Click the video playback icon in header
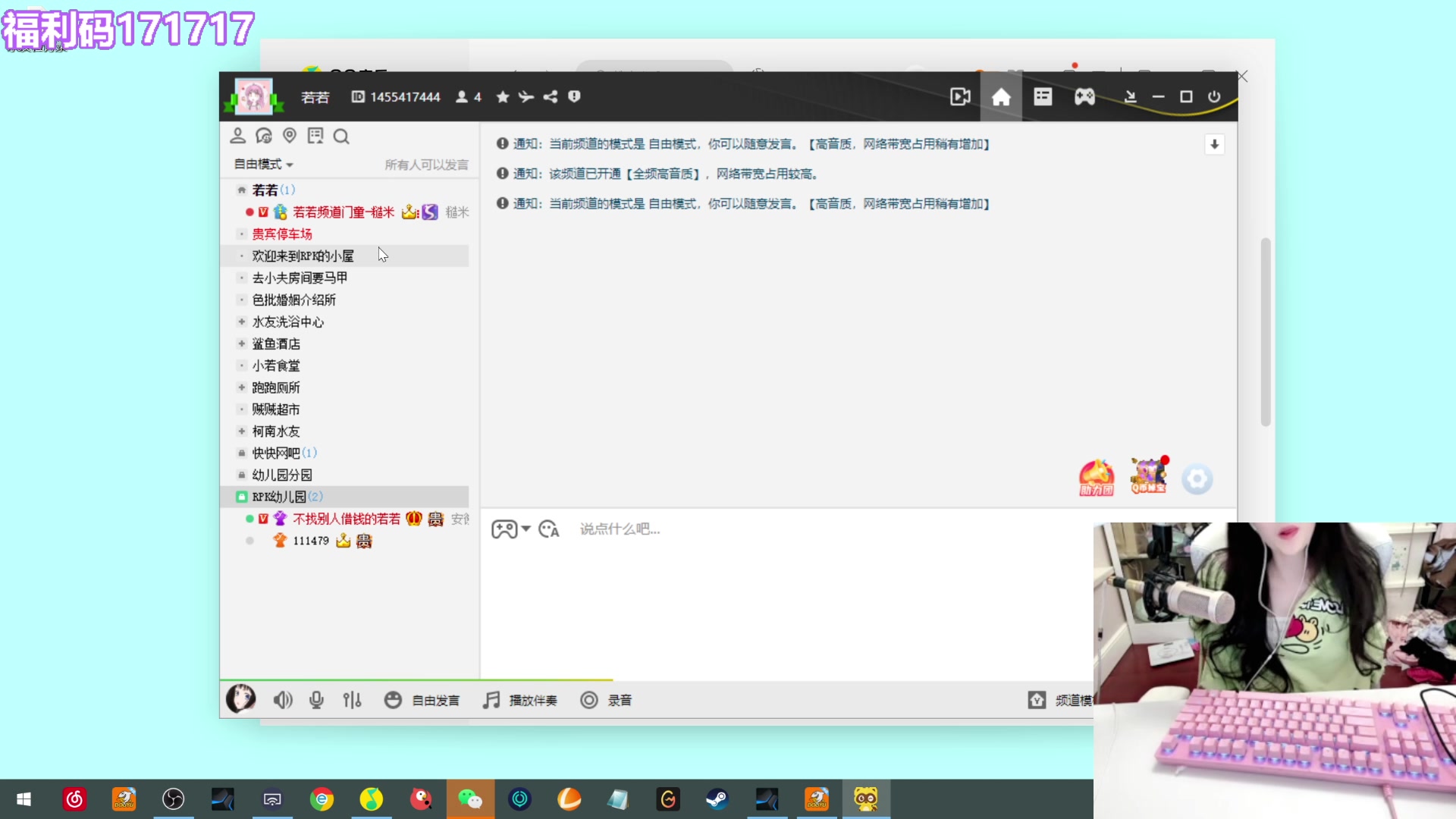This screenshot has height=819, width=1456. [x=960, y=97]
